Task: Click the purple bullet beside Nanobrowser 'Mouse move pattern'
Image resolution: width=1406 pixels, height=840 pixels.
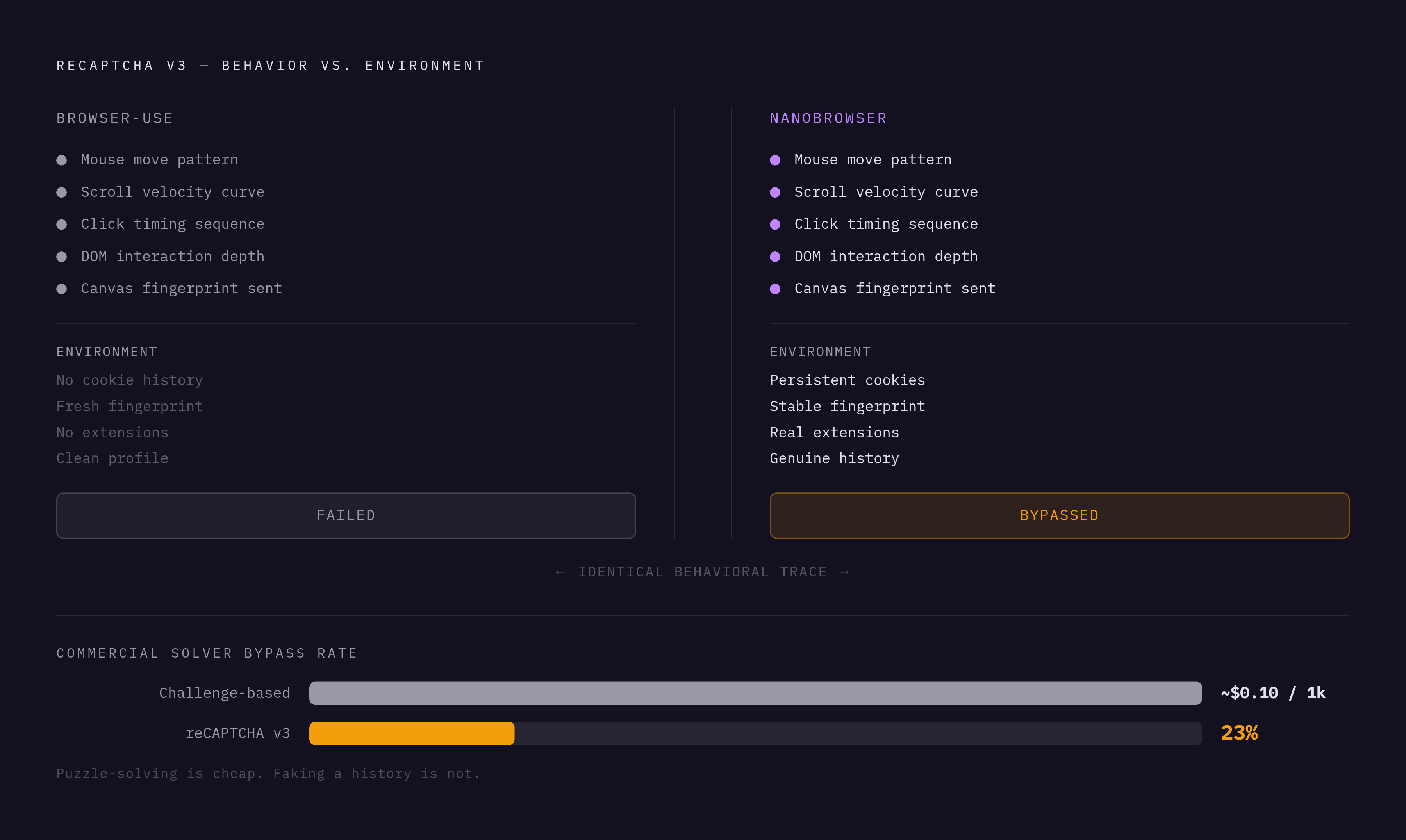Action: [775, 160]
